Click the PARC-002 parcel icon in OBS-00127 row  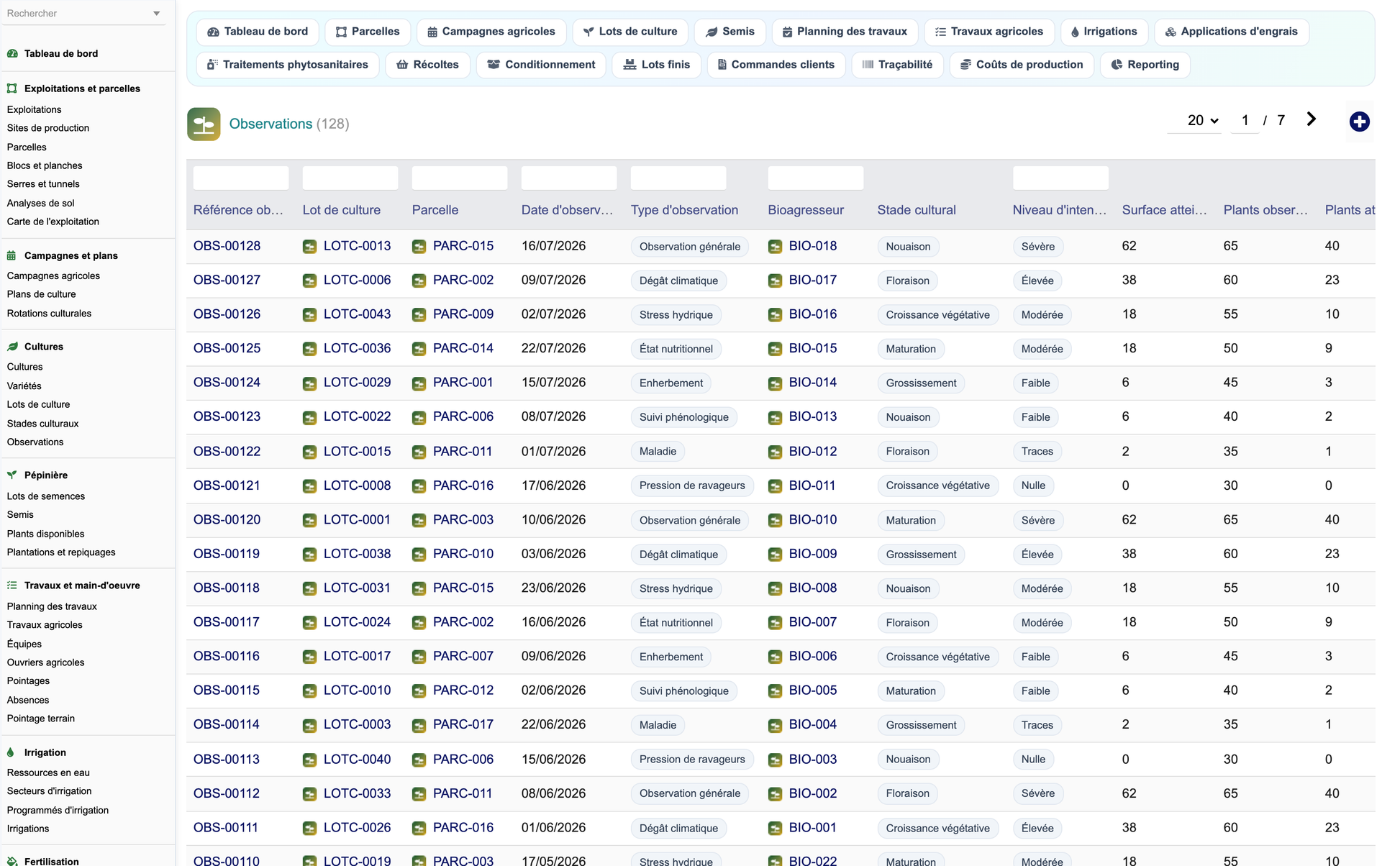tap(419, 281)
